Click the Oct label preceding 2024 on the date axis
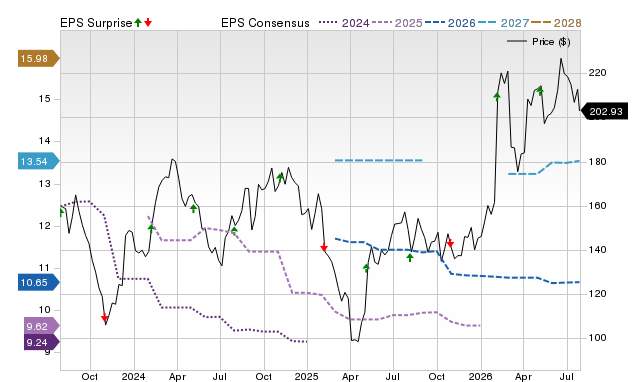 (90, 376)
